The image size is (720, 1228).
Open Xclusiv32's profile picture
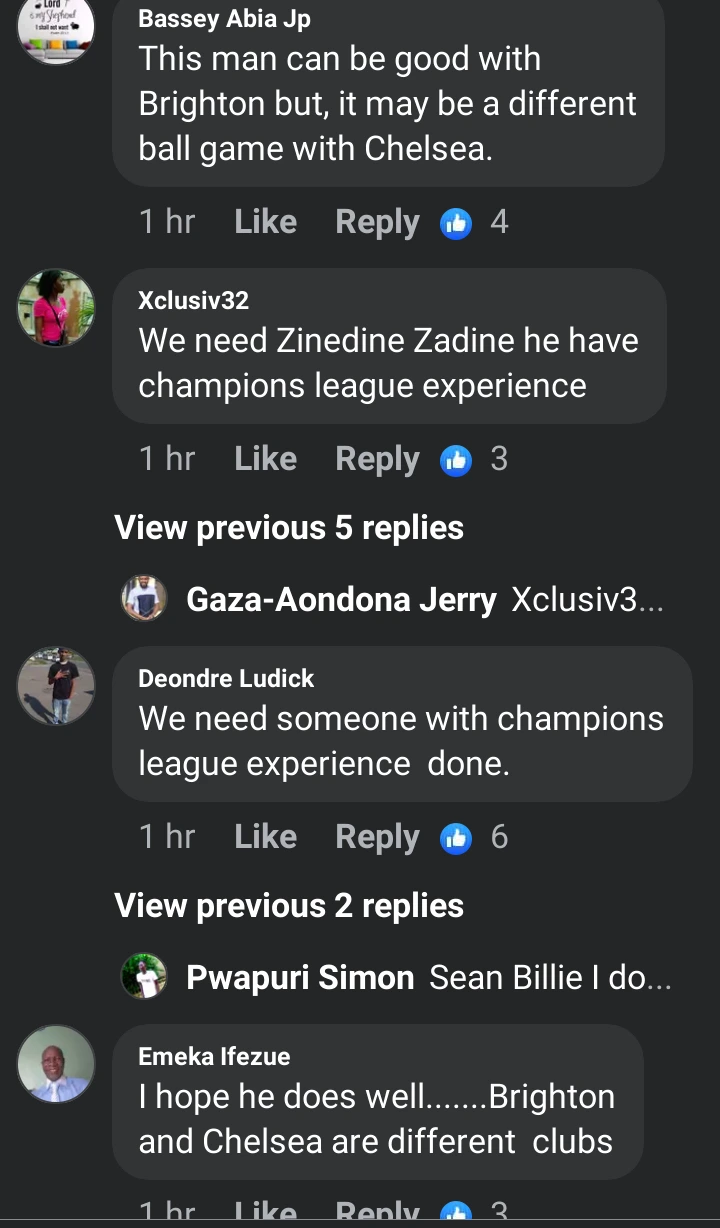pyautogui.click(x=56, y=308)
